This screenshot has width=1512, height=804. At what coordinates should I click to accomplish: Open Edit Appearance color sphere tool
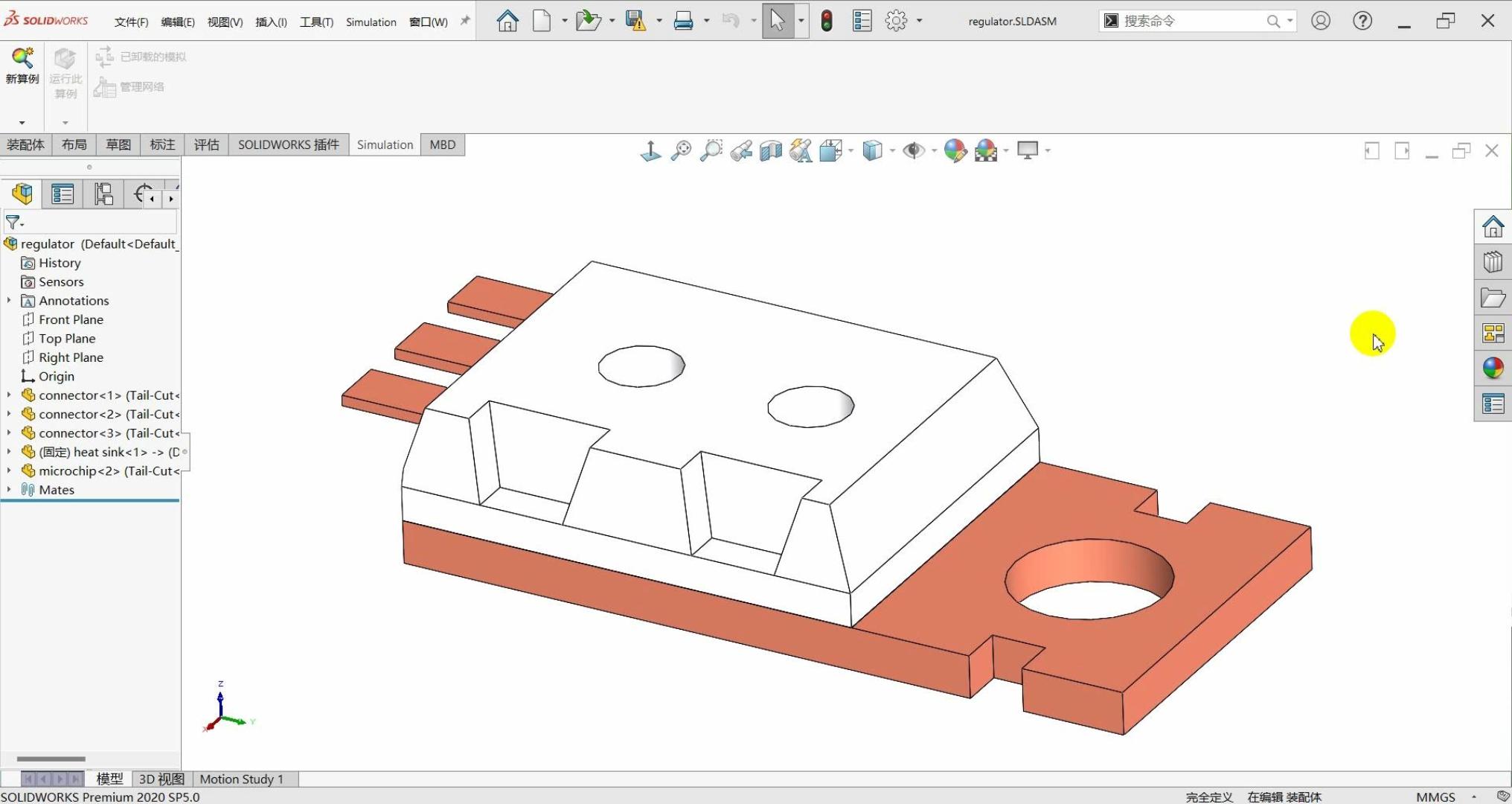[x=955, y=151]
